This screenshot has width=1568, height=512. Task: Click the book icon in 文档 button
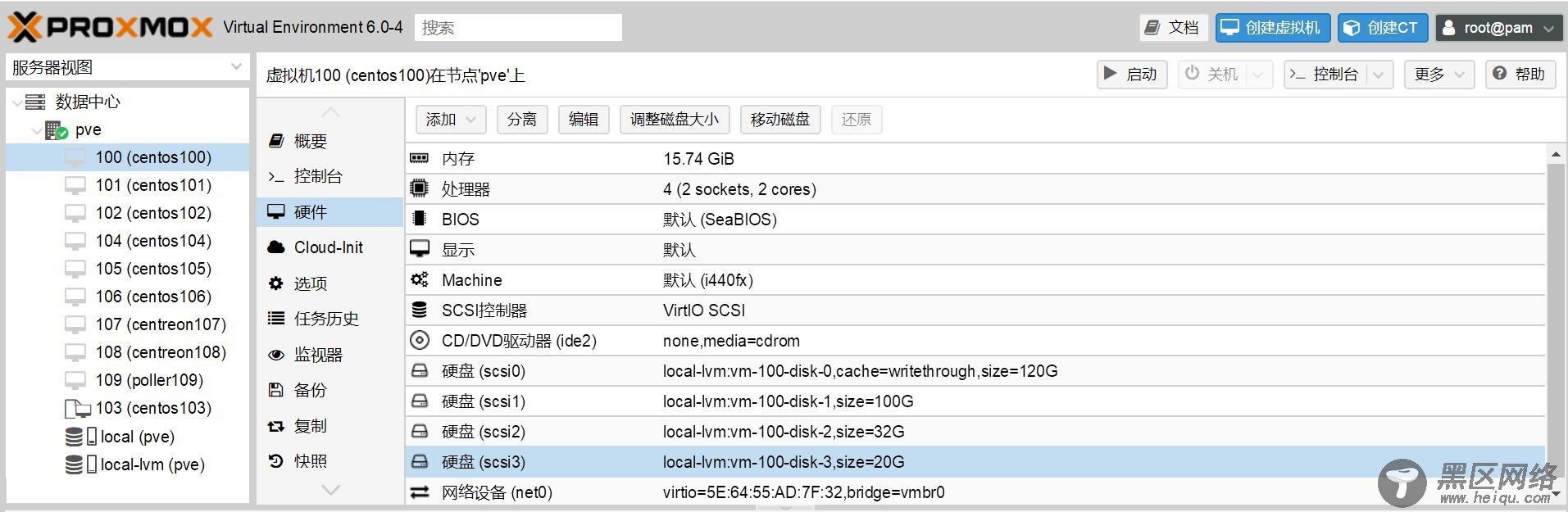tap(1152, 27)
